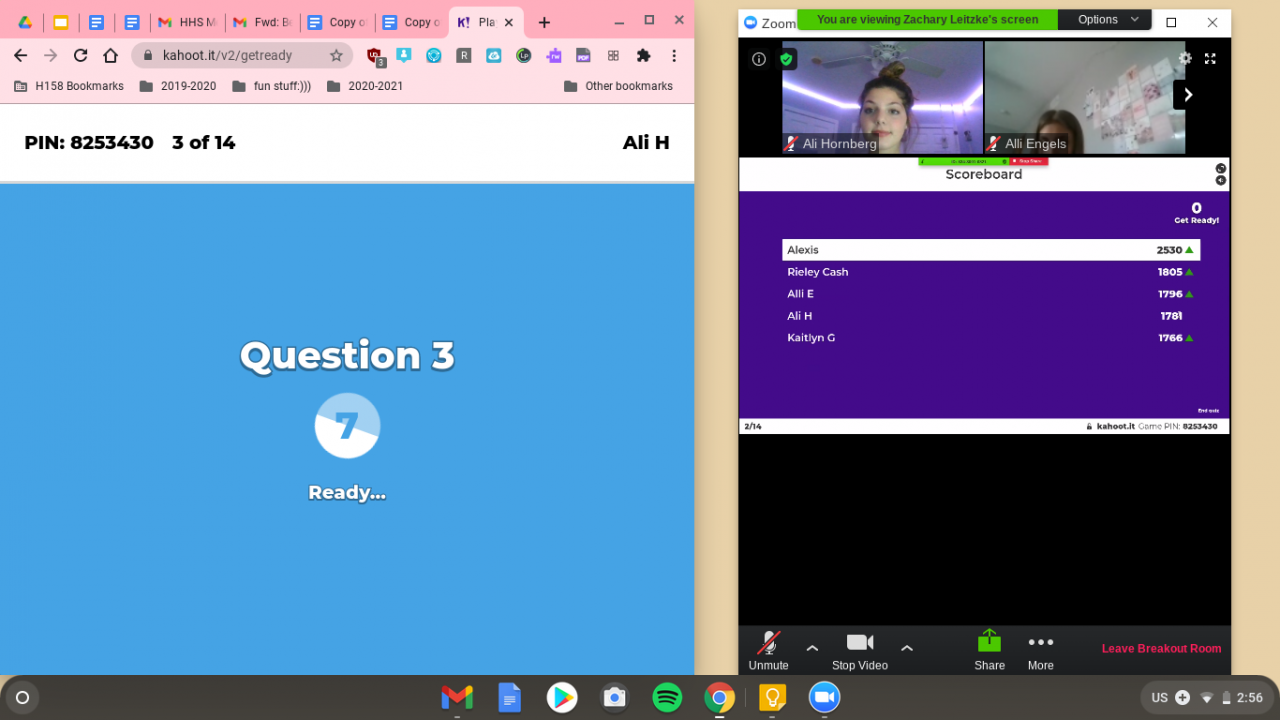Open the grey R extension icon
The image size is (1280, 720).
[464, 56]
